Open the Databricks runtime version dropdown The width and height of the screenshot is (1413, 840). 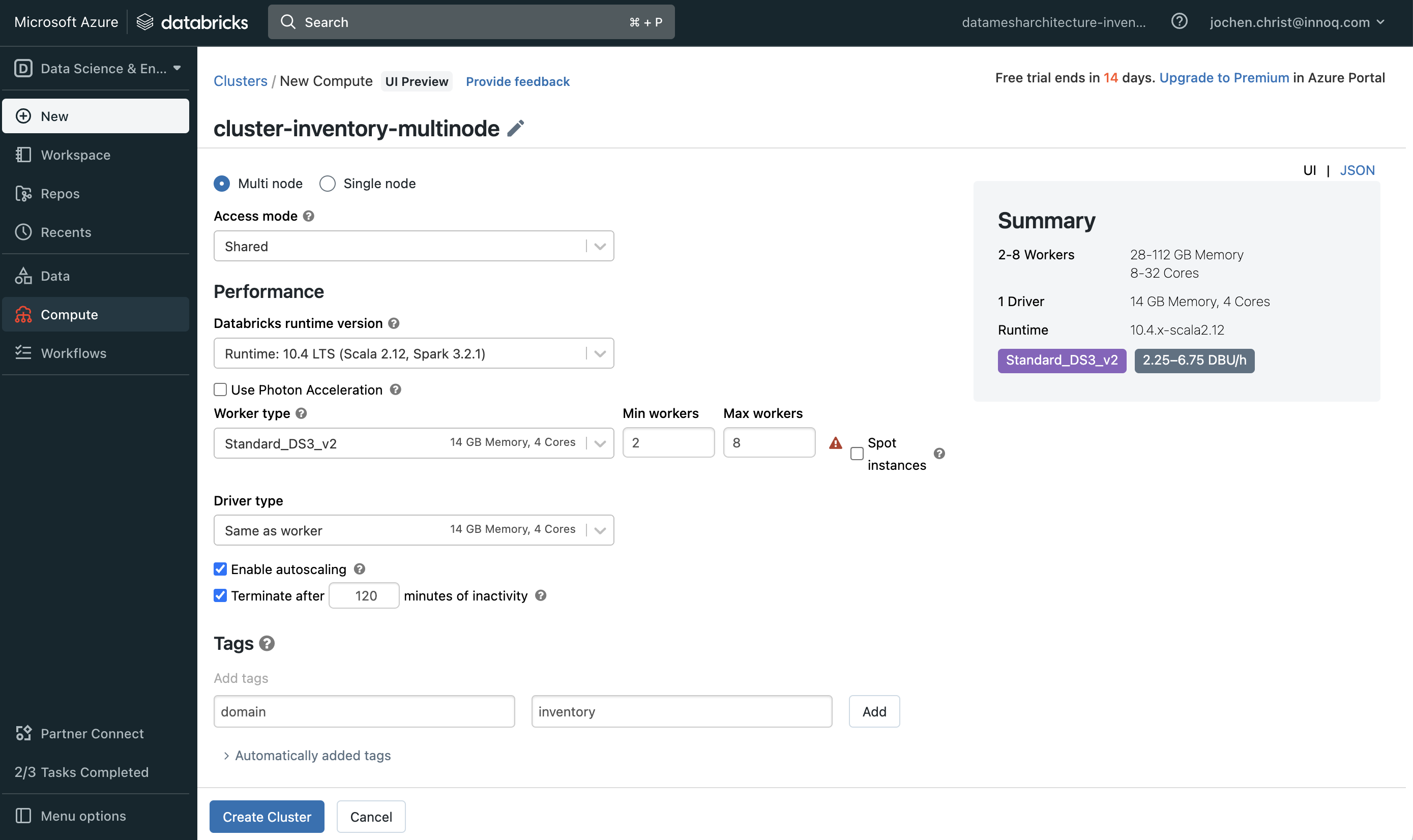point(413,354)
